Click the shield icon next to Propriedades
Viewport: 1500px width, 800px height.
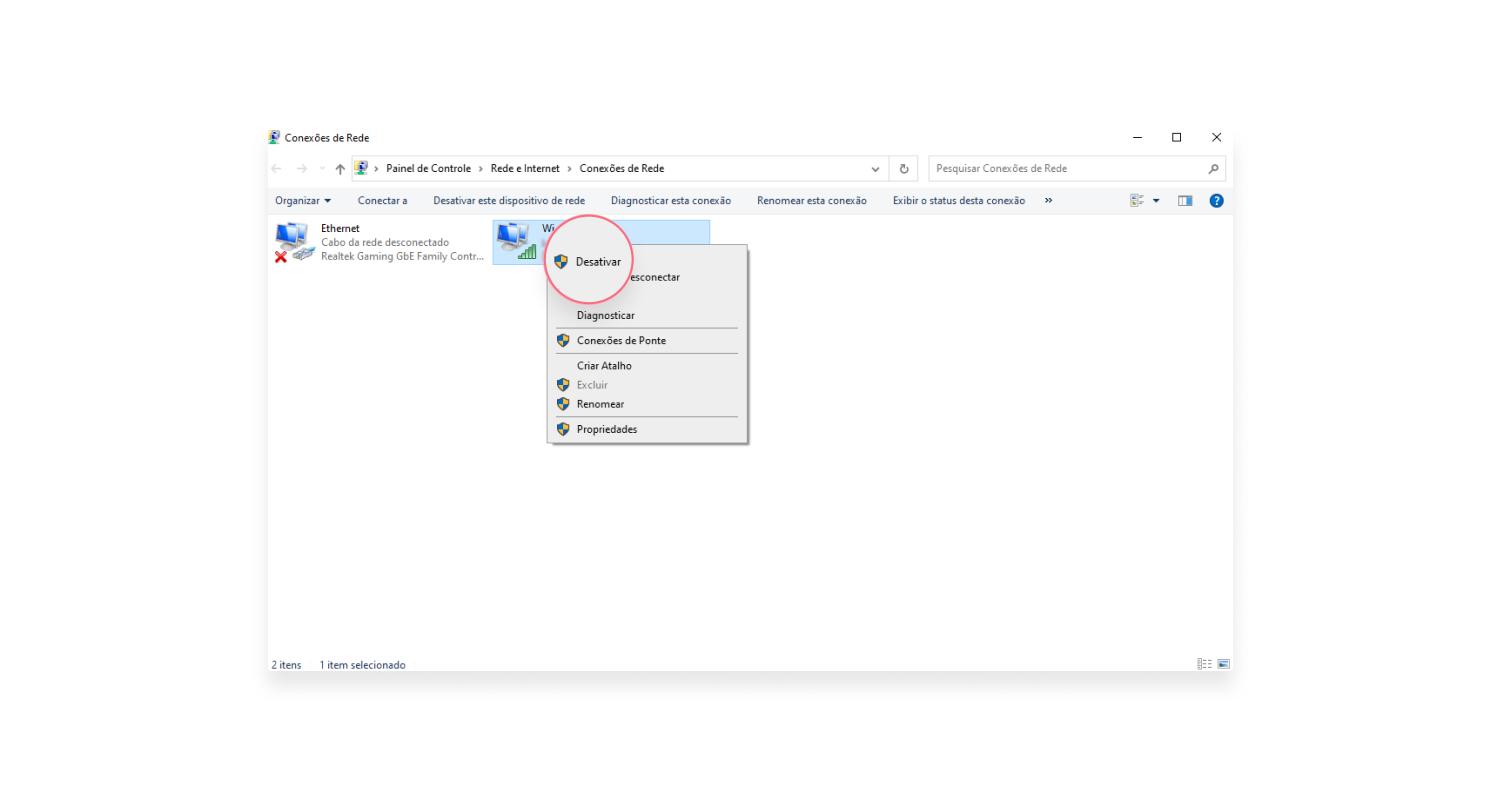click(x=563, y=429)
